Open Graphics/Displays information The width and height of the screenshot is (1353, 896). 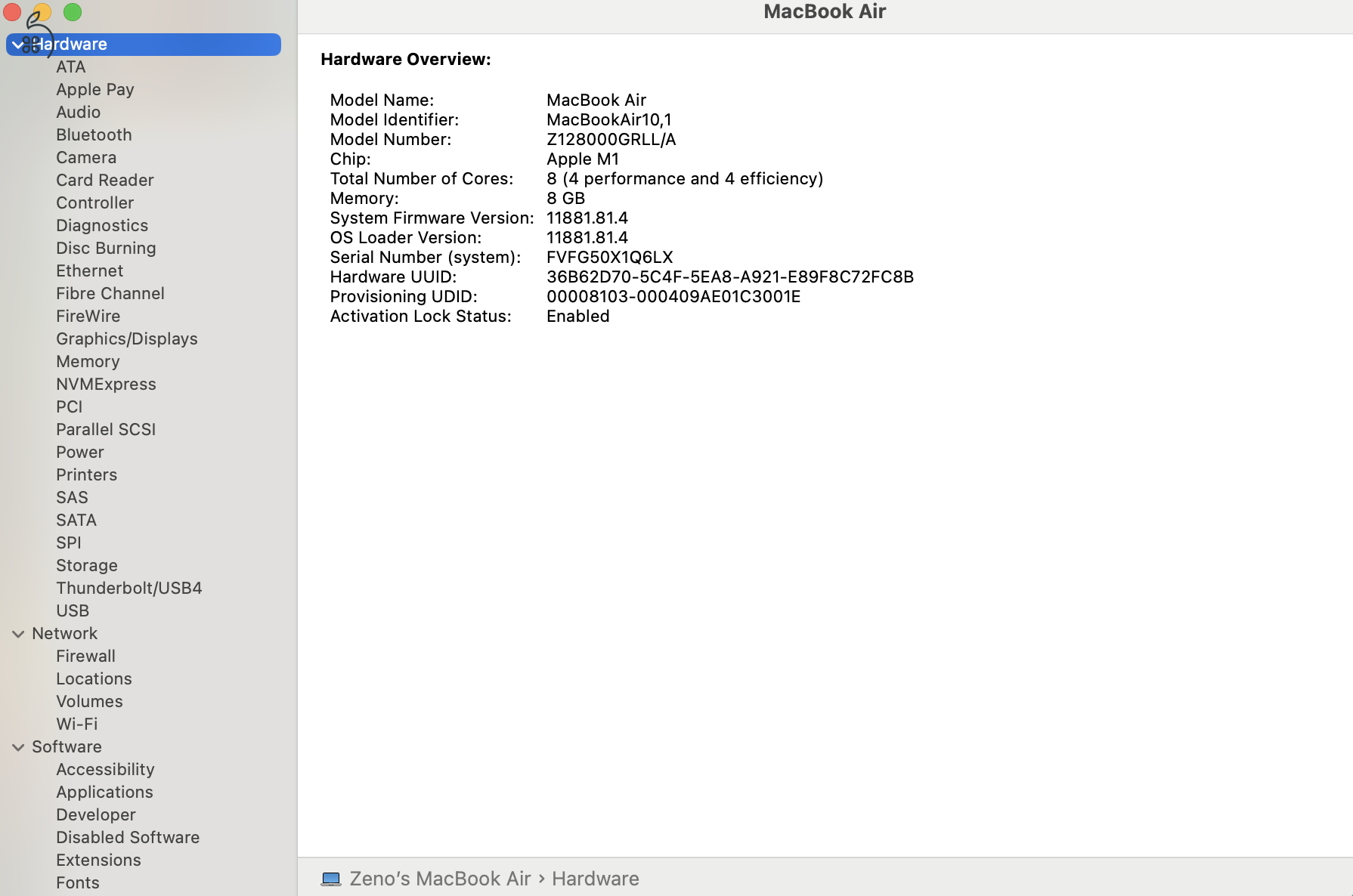point(127,339)
